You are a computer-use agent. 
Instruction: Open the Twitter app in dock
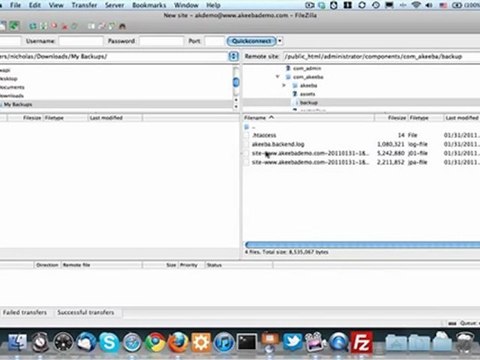[x=293, y=342]
